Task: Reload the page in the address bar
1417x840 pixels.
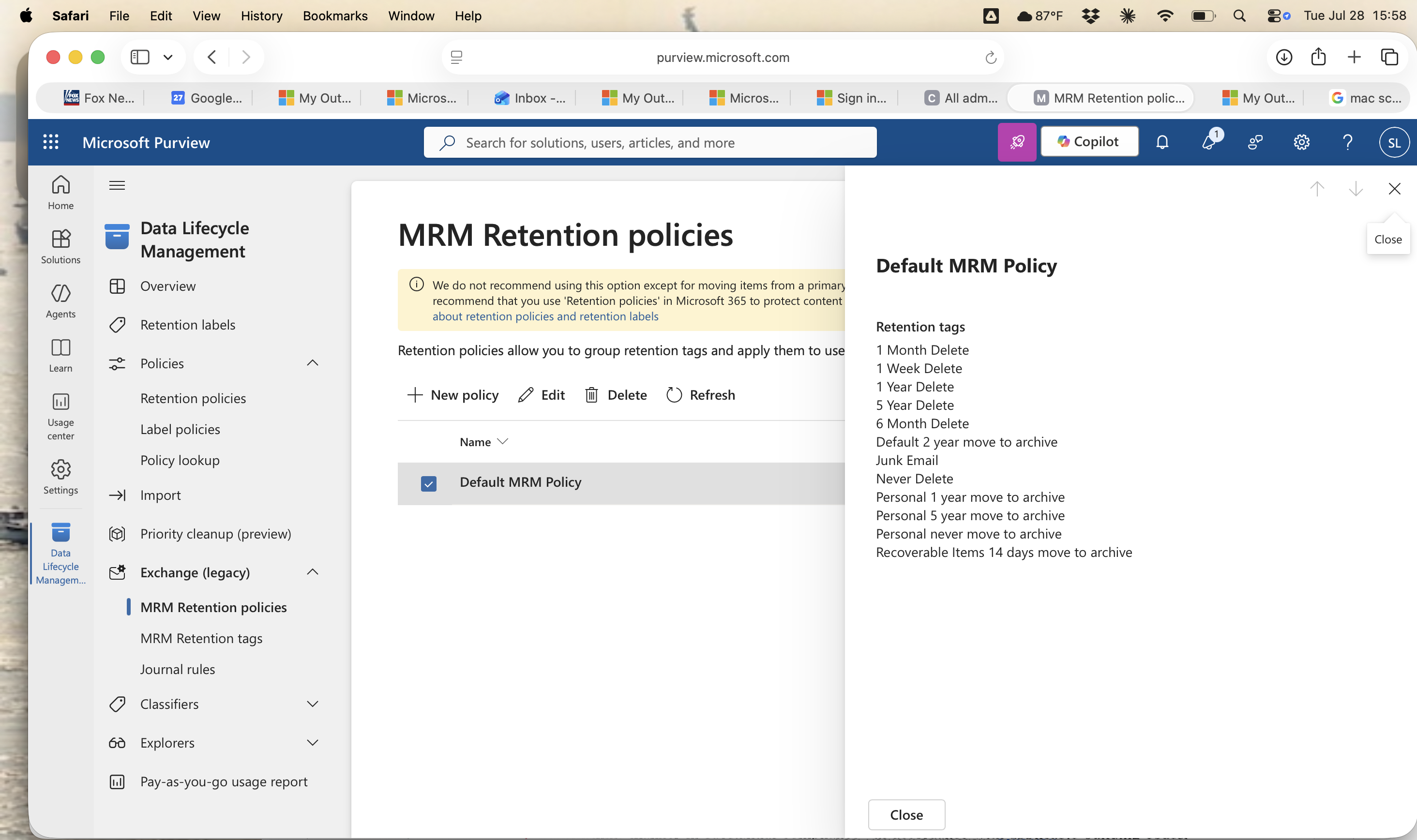Action: [x=991, y=57]
